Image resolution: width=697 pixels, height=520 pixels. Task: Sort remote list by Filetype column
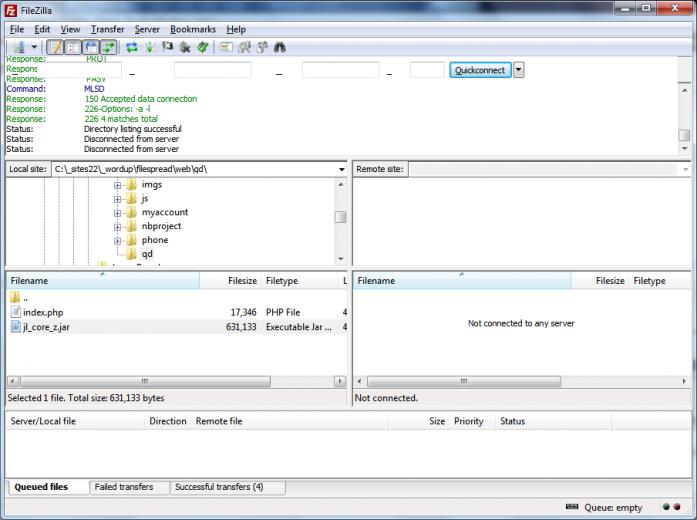(659, 281)
